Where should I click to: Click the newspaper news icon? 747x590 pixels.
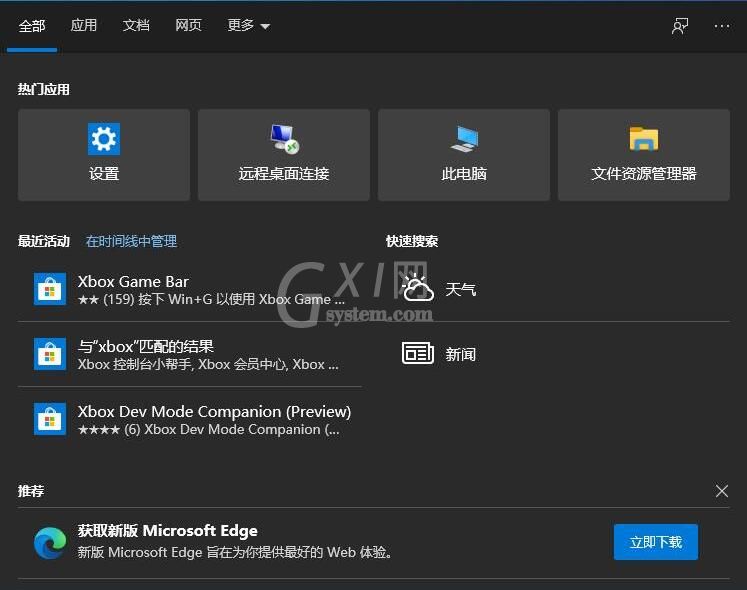(x=417, y=353)
